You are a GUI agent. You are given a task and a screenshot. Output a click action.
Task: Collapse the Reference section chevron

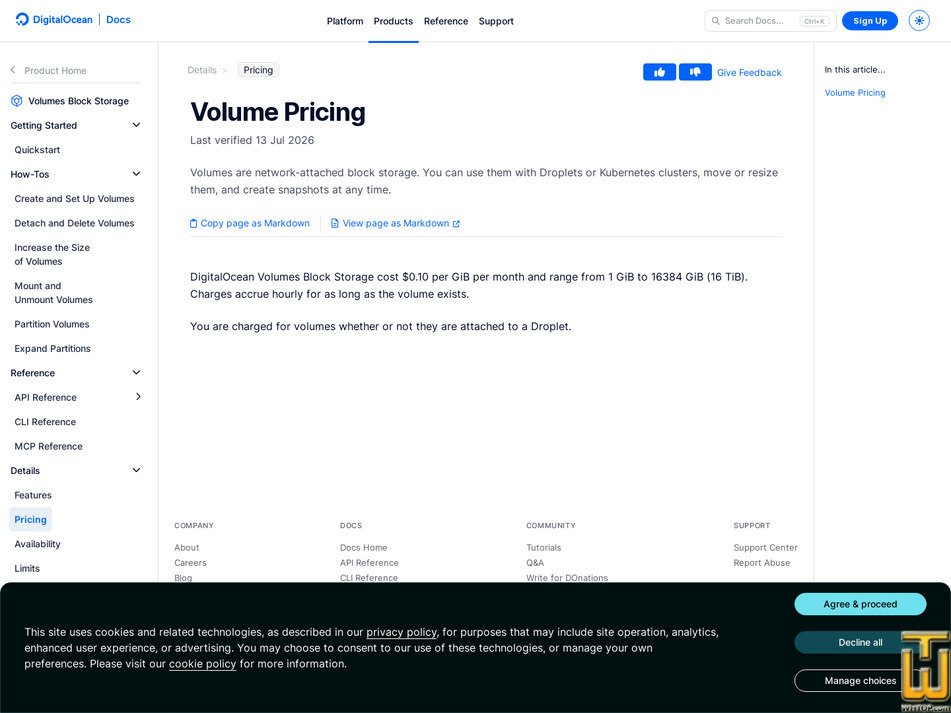click(x=136, y=372)
